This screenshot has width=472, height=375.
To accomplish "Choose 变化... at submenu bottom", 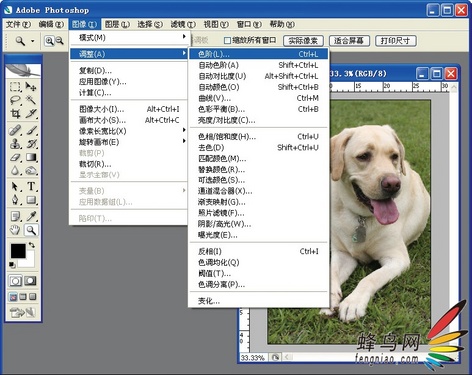I will (x=258, y=301).
